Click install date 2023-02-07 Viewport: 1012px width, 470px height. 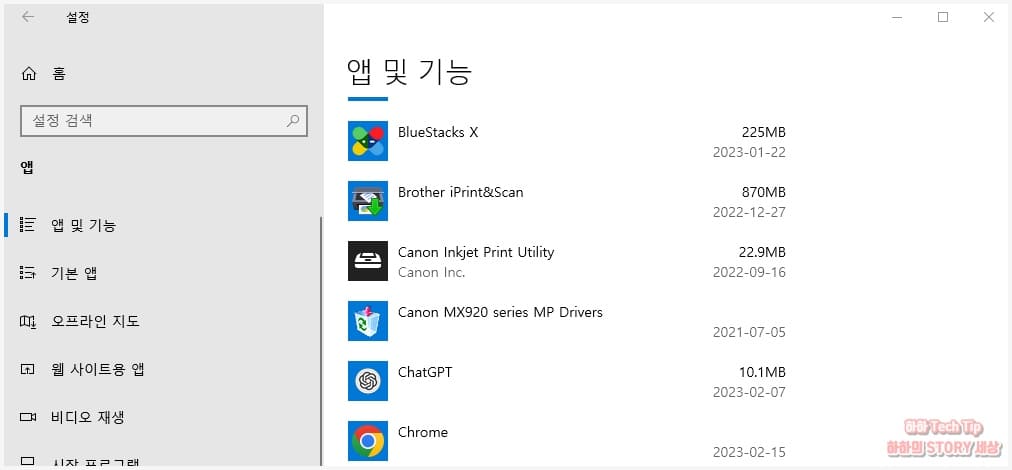(x=749, y=393)
